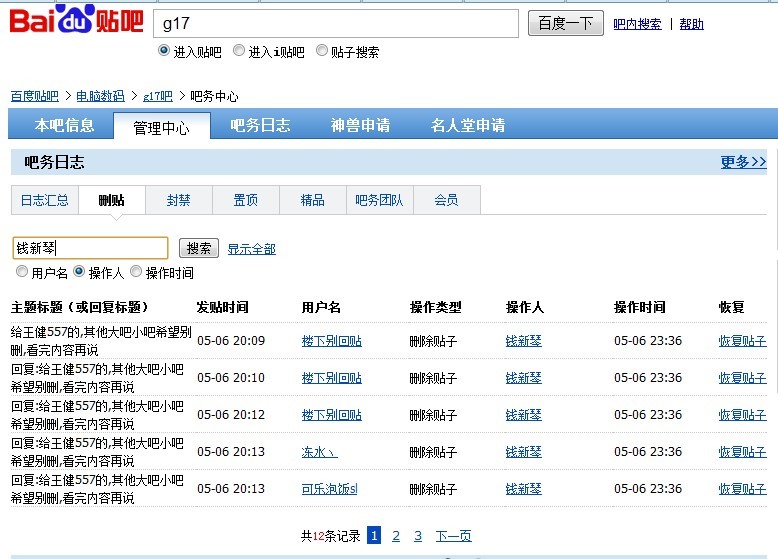Open the 帮助 help link
The height and width of the screenshot is (559, 778).
692,24
